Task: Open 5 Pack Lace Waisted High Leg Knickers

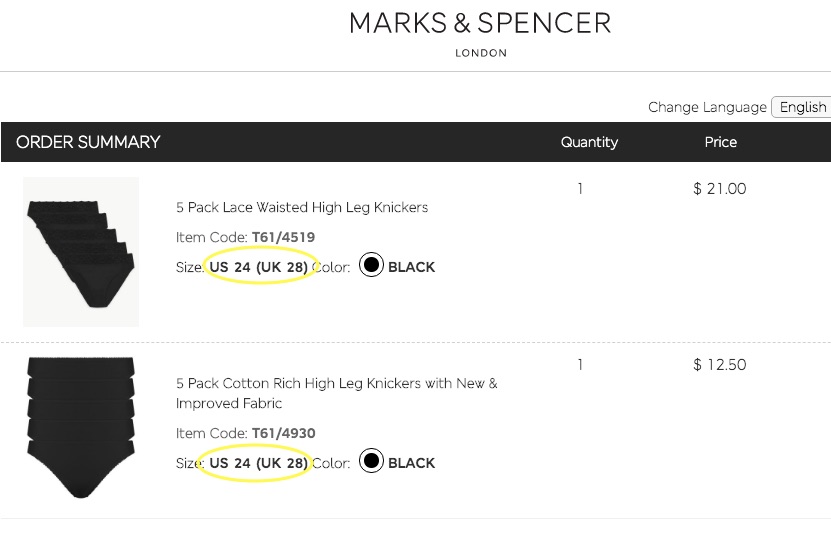Action: click(302, 207)
